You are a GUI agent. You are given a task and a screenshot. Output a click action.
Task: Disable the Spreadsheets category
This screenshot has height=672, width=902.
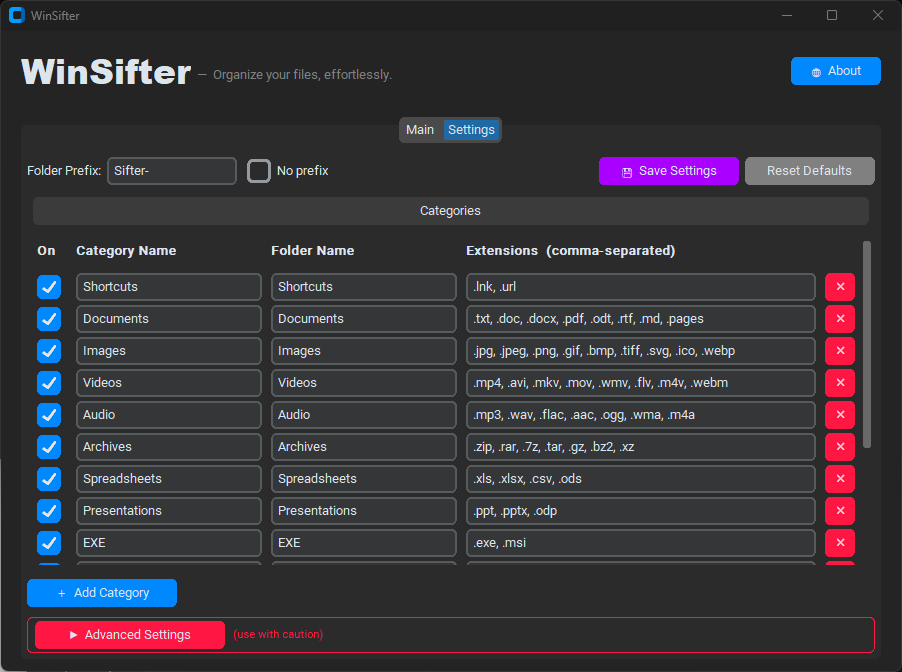pos(49,479)
